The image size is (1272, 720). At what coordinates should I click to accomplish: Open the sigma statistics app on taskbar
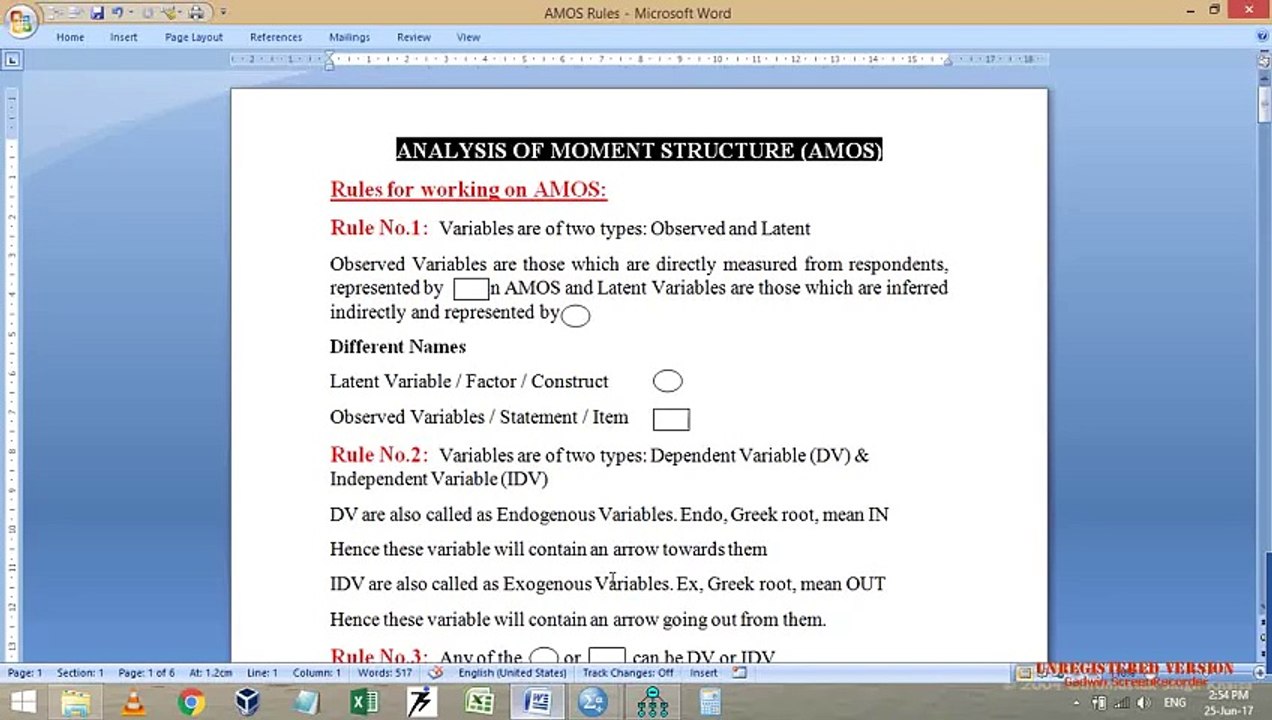coord(594,703)
